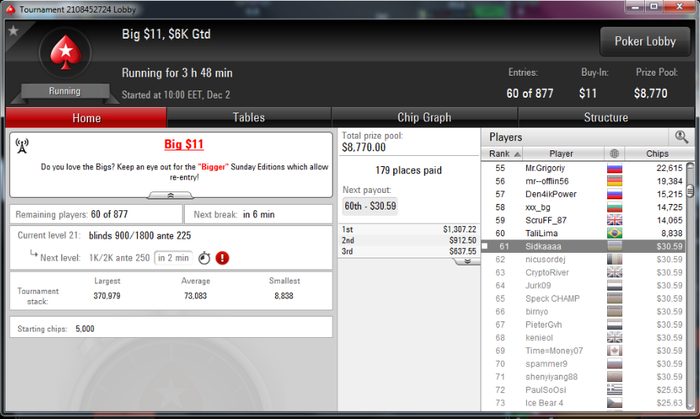700x419 pixels.
Task: Click the red PokerStars spade logo
Action: point(66,53)
